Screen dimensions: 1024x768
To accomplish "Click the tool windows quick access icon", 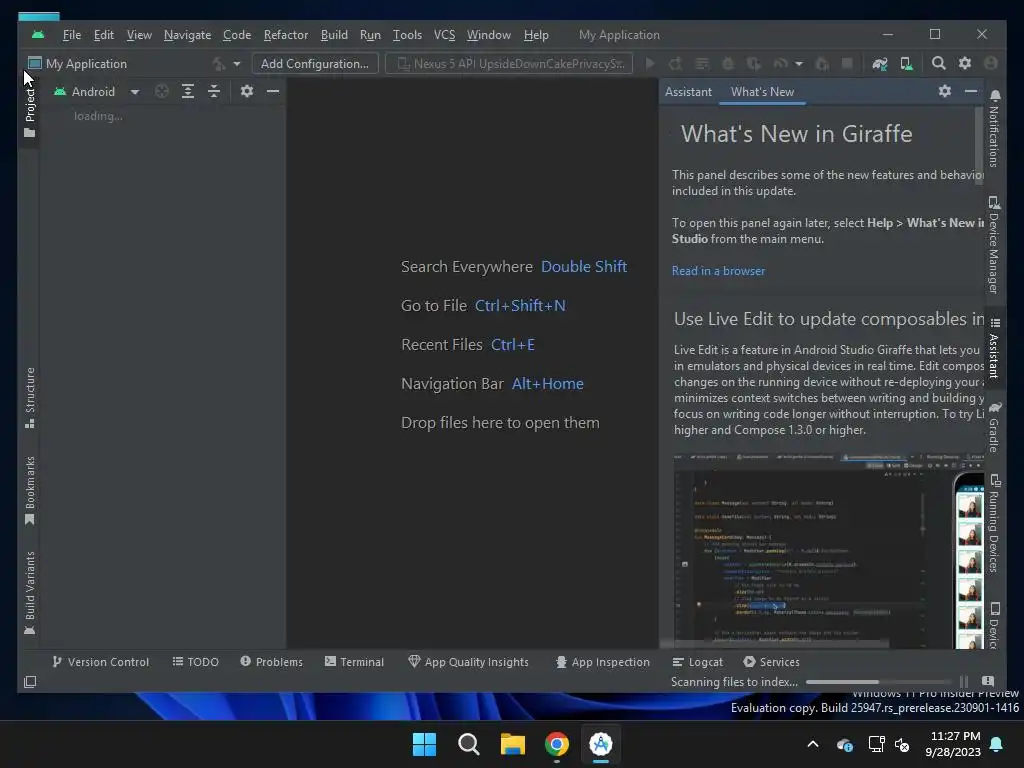I will click(x=30, y=682).
